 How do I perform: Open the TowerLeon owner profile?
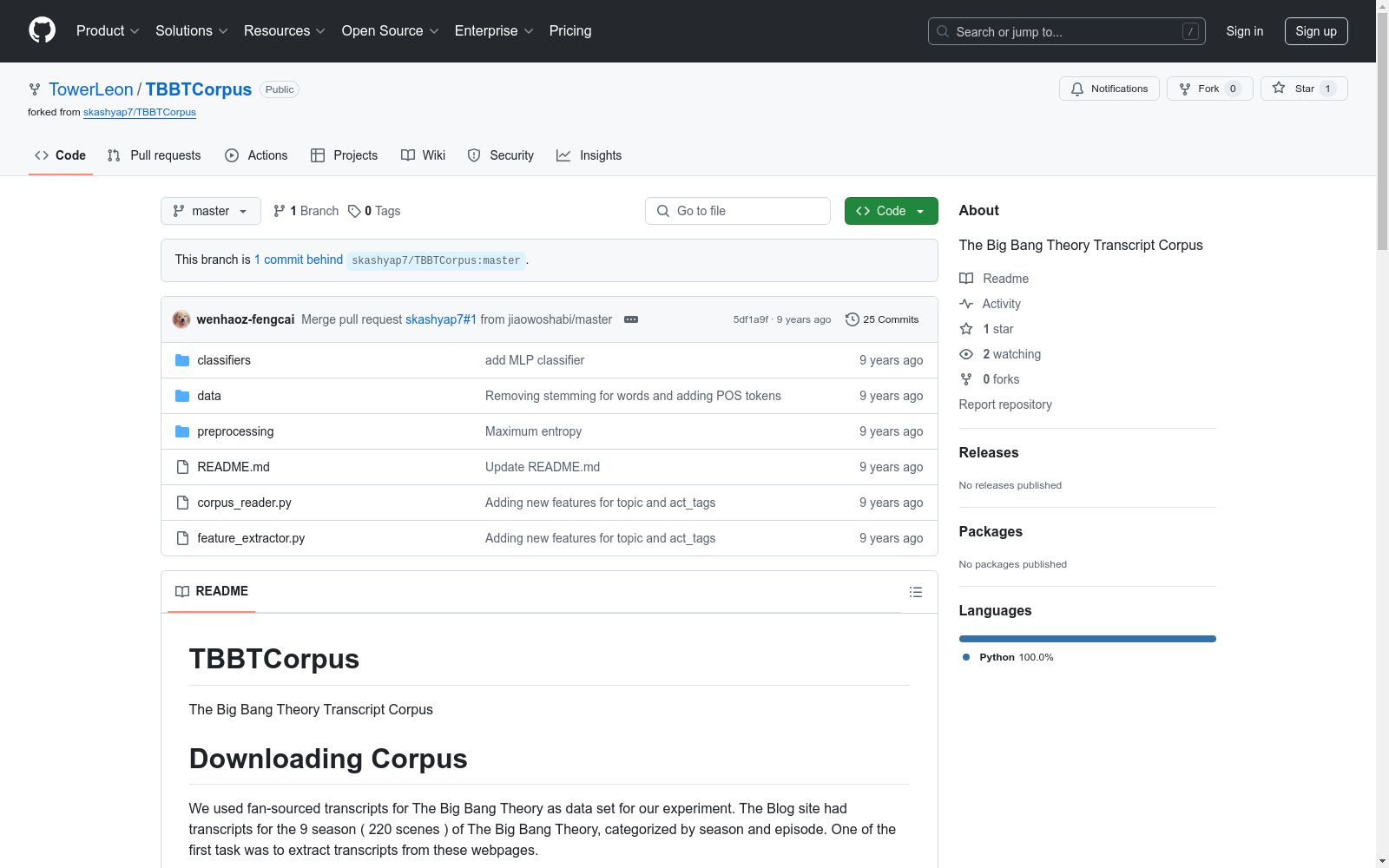91,89
